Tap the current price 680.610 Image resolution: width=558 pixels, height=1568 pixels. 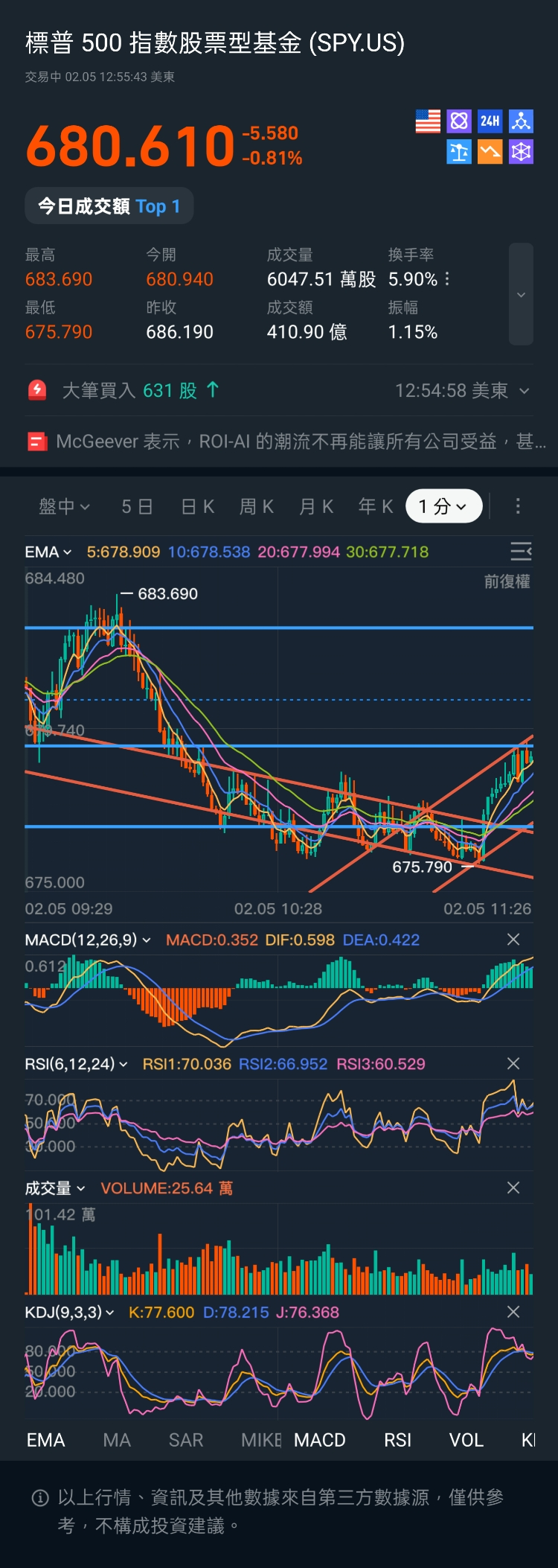pyautogui.click(x=131, y=145)
